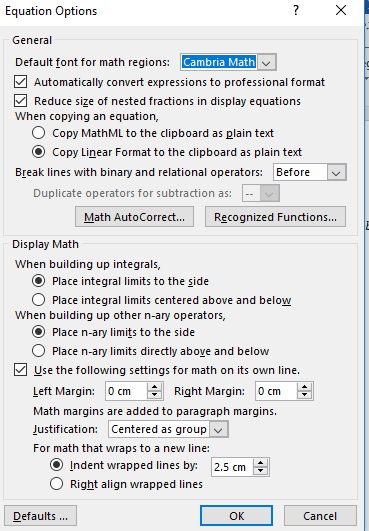Decrease Right Margin with down arrow
The image size is (369, 531).
[x=305, y=395]
